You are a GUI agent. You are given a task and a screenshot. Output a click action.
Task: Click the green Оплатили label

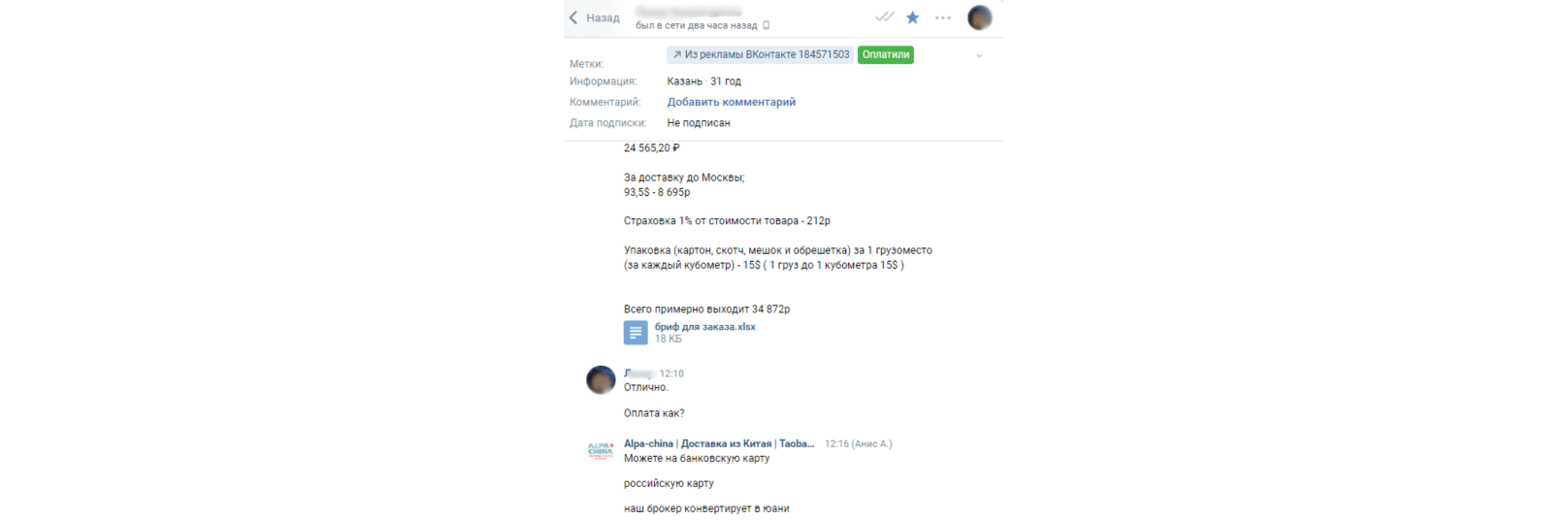[886, 55]
